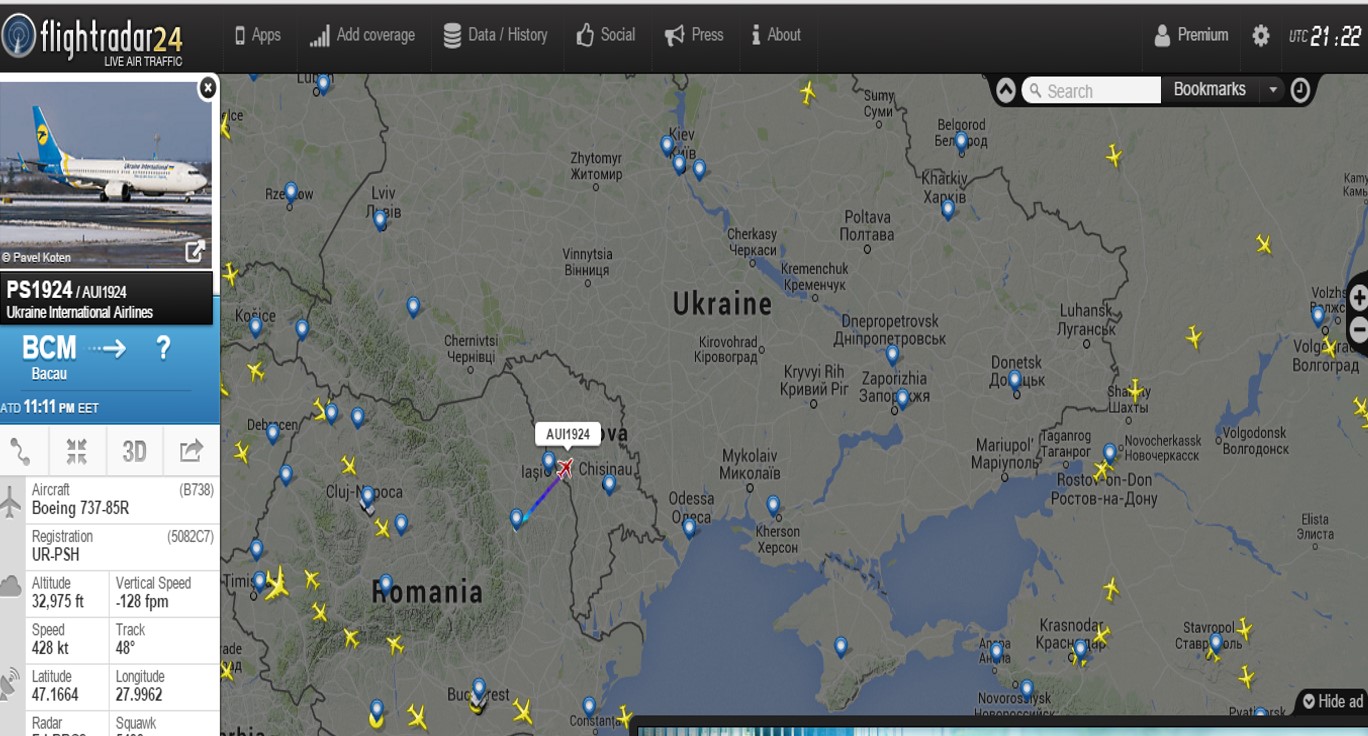Open the Apps menu

(257, 35)
